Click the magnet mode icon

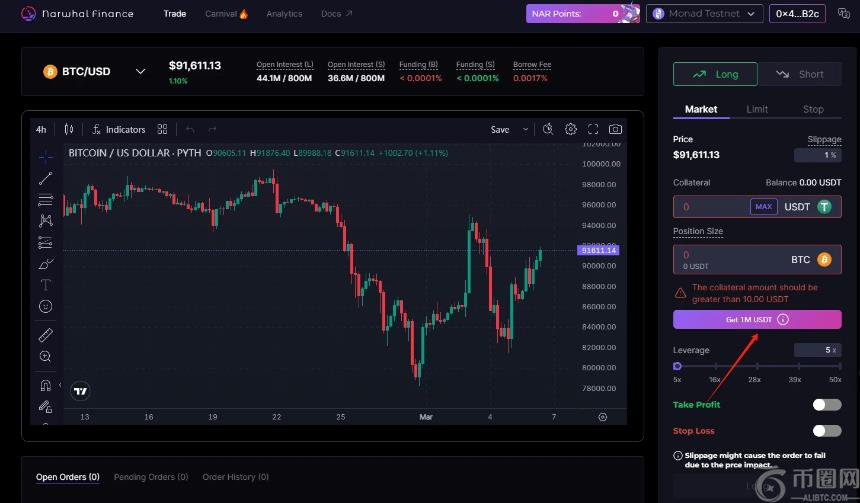[45, 385]
